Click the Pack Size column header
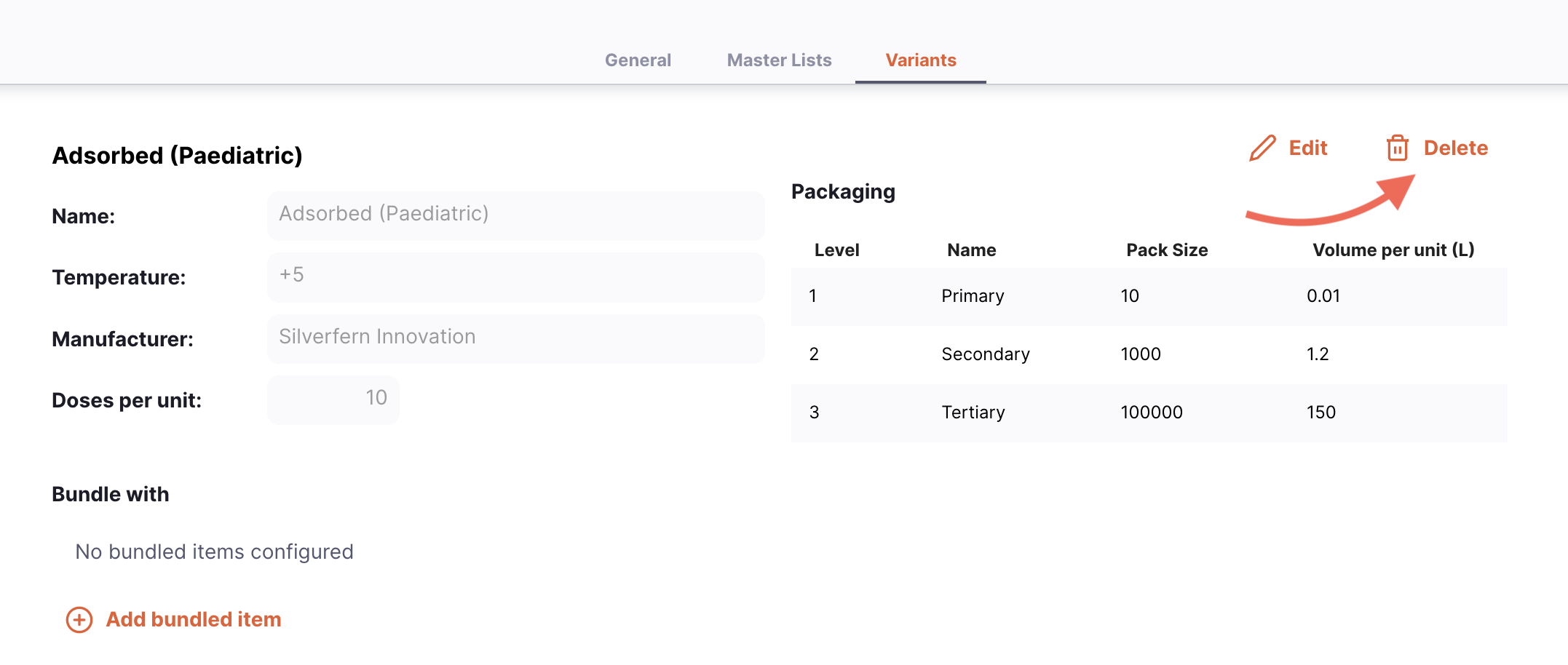The image size is (1568, 665). pyautogui.click(x=1167, y=250)
